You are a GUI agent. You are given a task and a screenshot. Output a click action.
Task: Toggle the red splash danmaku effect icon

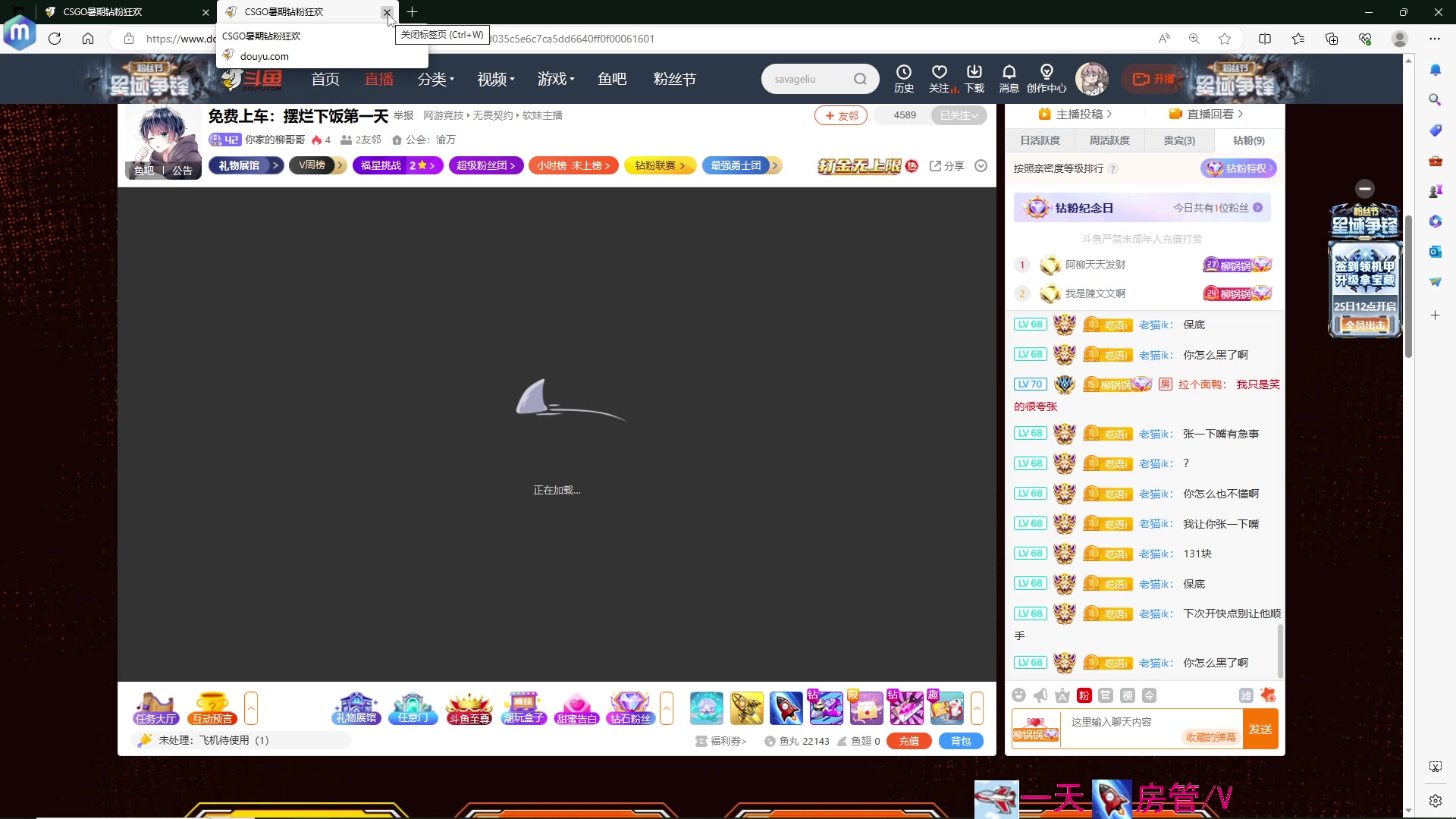pos(1268,695)
